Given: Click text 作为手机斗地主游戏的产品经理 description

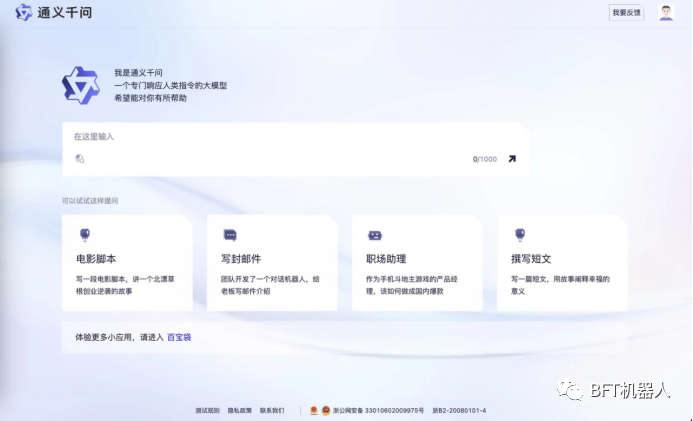Looking at the screenshot, I should pos(411,285).
